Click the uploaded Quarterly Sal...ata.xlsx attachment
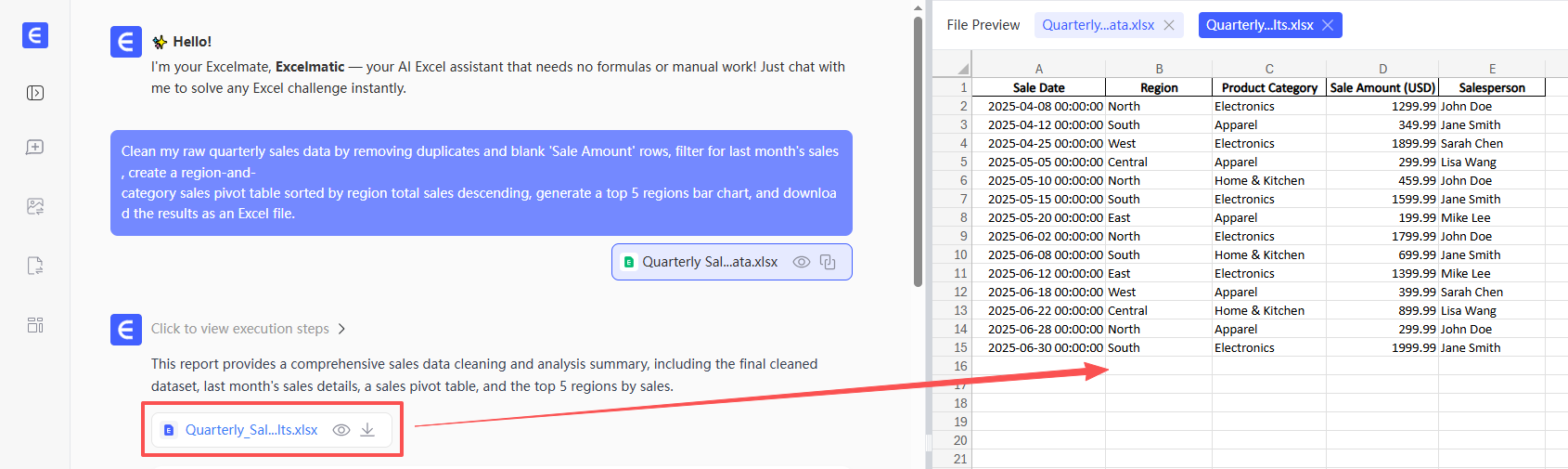1568x469 pixels. pyautogui.click(x=710, y=262)
